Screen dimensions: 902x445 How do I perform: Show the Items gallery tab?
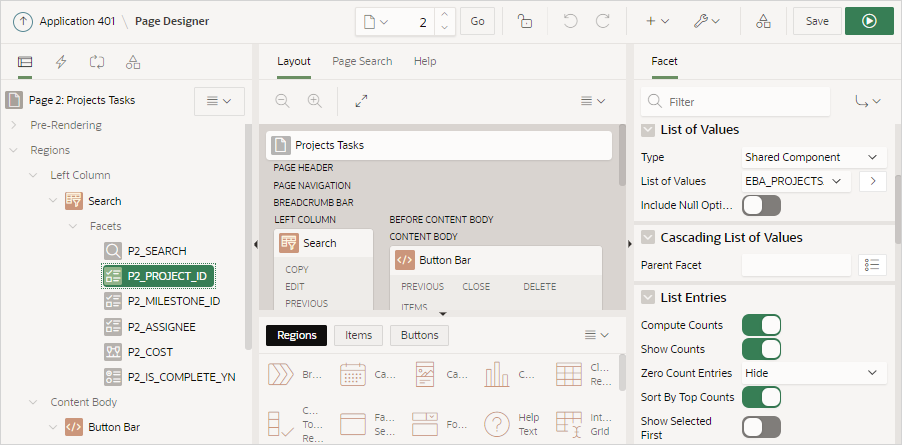pyautogui.click(x=358, y=335)
